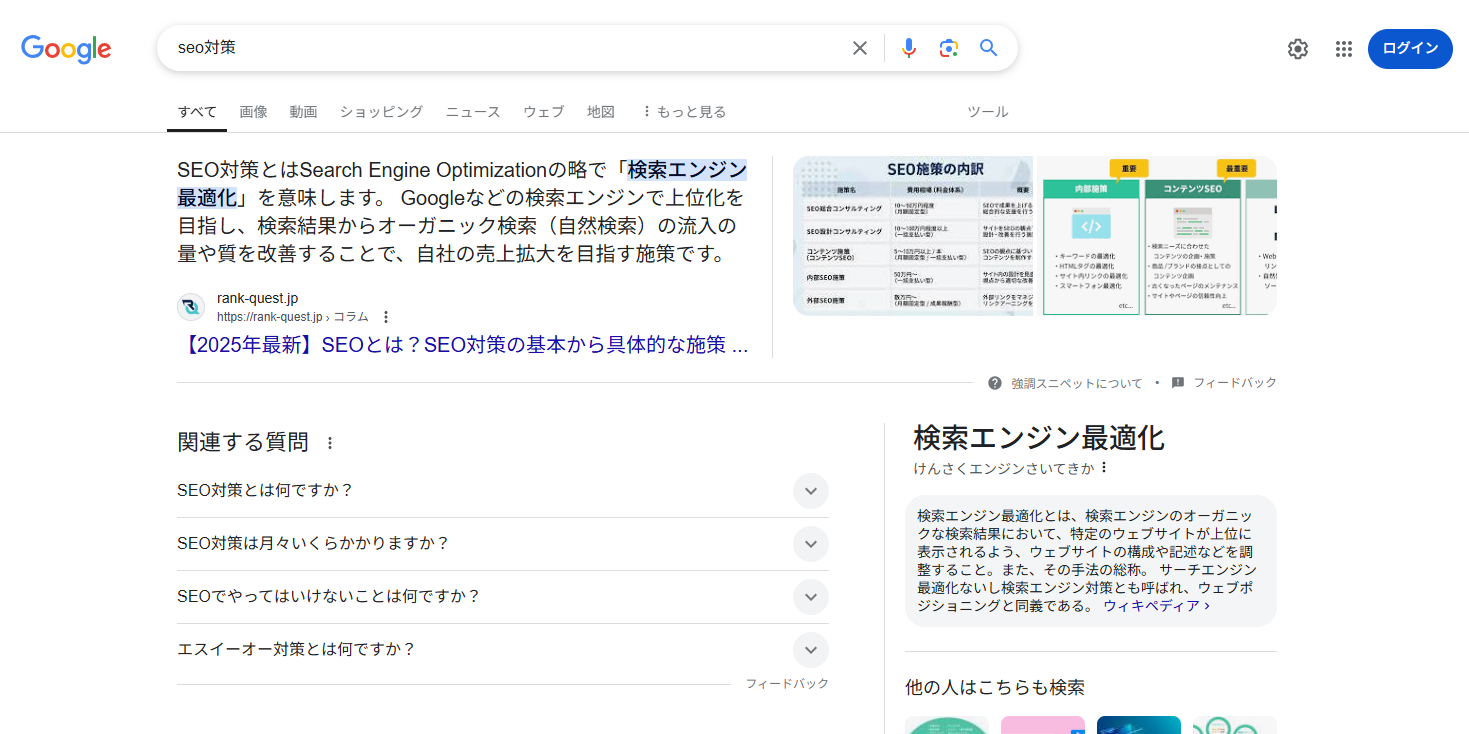The height and width of the screenshot is (734, 1469).
Task: Send snippet フィードバック link beside flag
Action: coord(1235,383)
